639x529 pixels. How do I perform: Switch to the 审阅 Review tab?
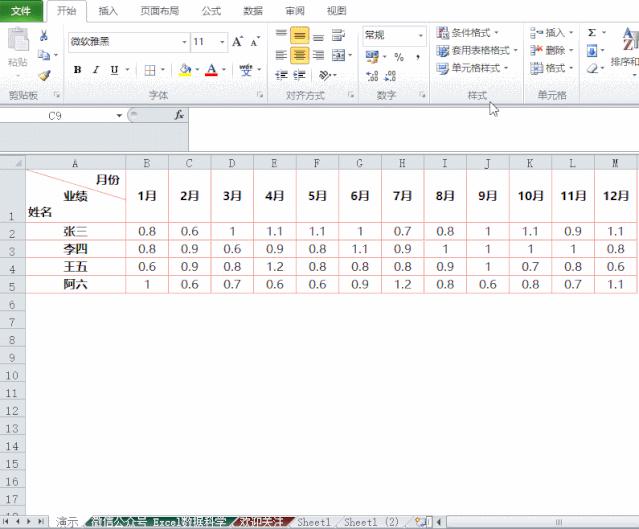[295, 11]
